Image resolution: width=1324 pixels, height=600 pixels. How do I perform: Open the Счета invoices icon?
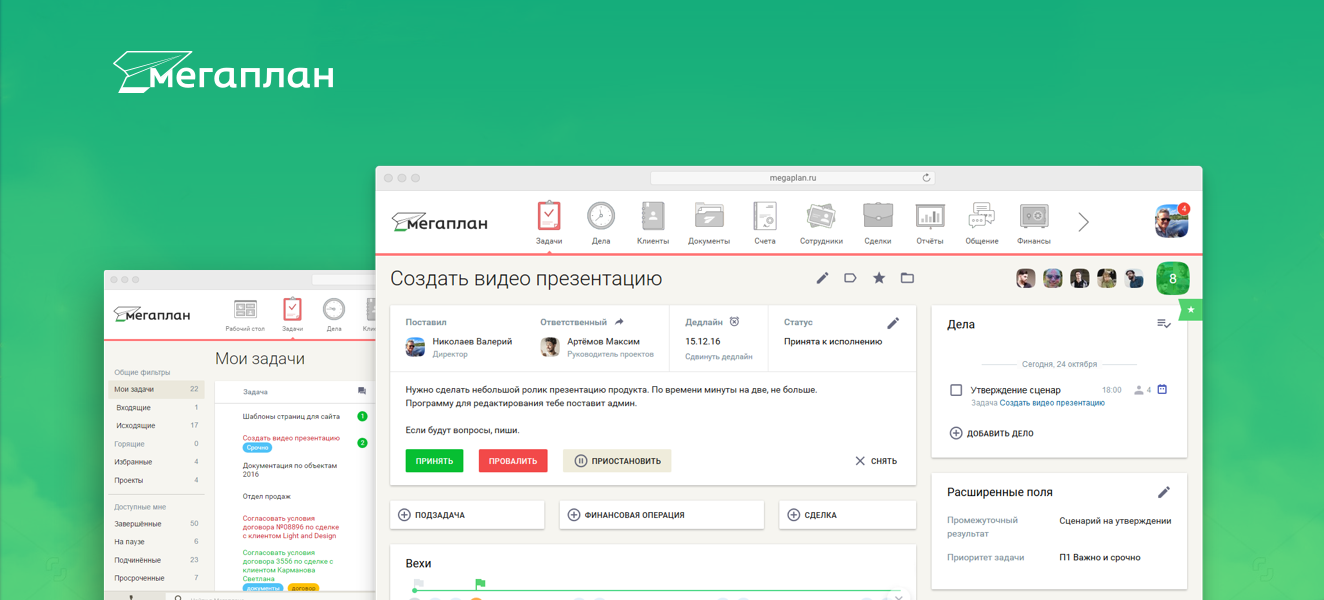765,223
